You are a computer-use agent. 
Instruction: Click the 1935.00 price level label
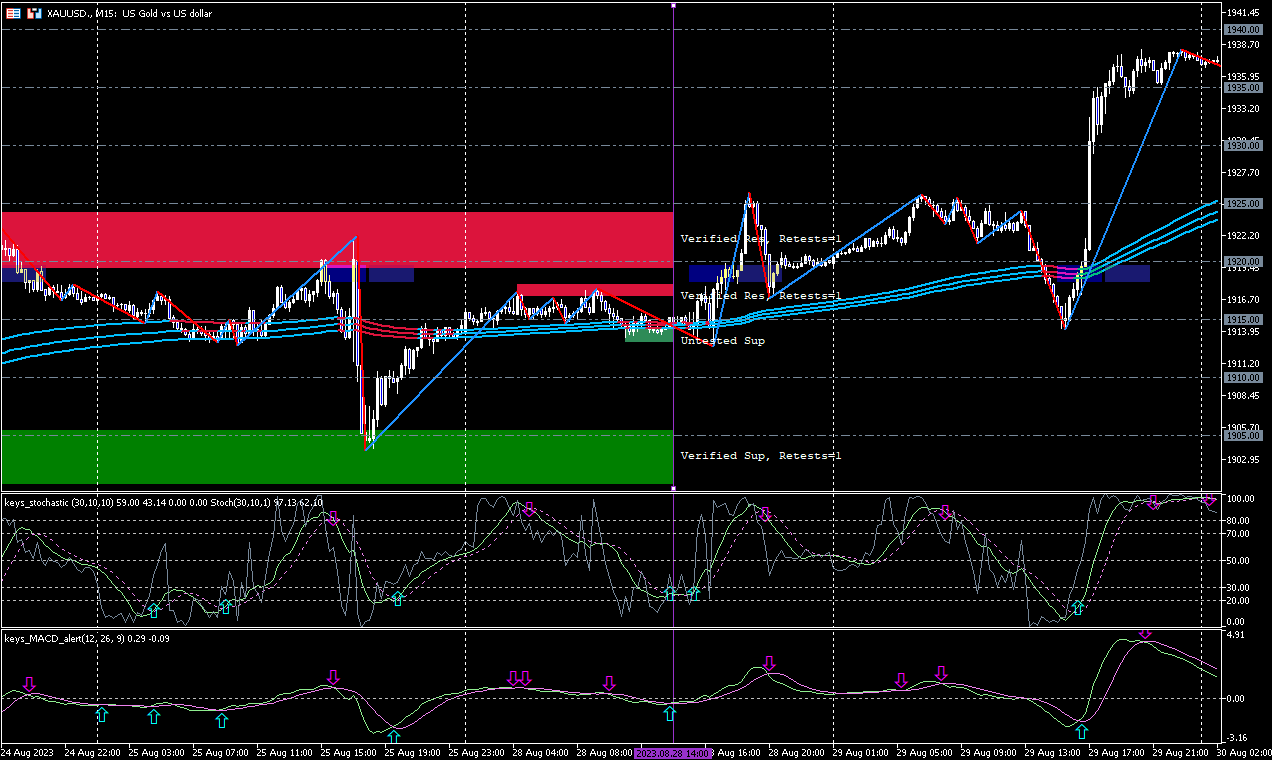tap(1244, 88)
